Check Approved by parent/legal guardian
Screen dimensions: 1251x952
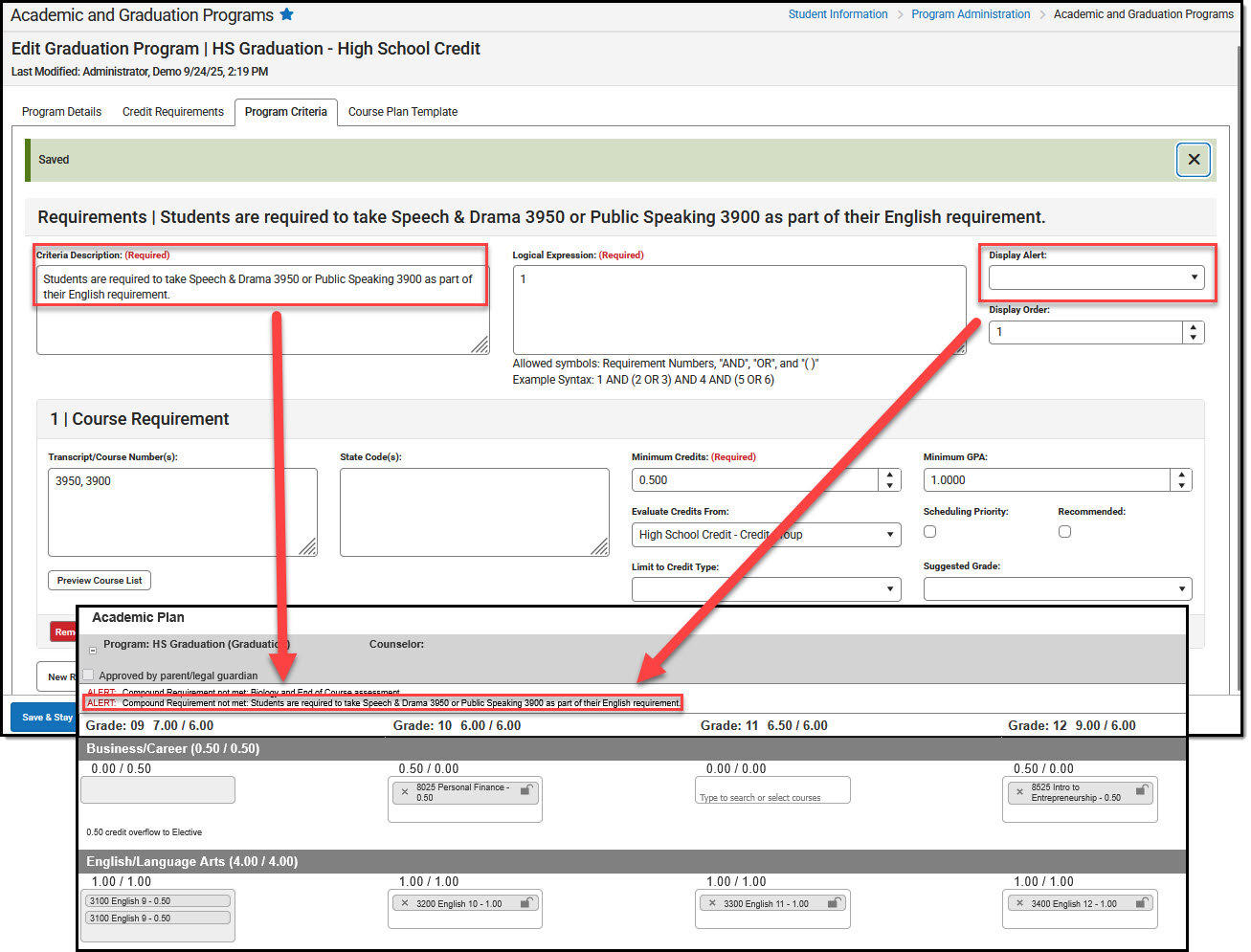point(87,675)
